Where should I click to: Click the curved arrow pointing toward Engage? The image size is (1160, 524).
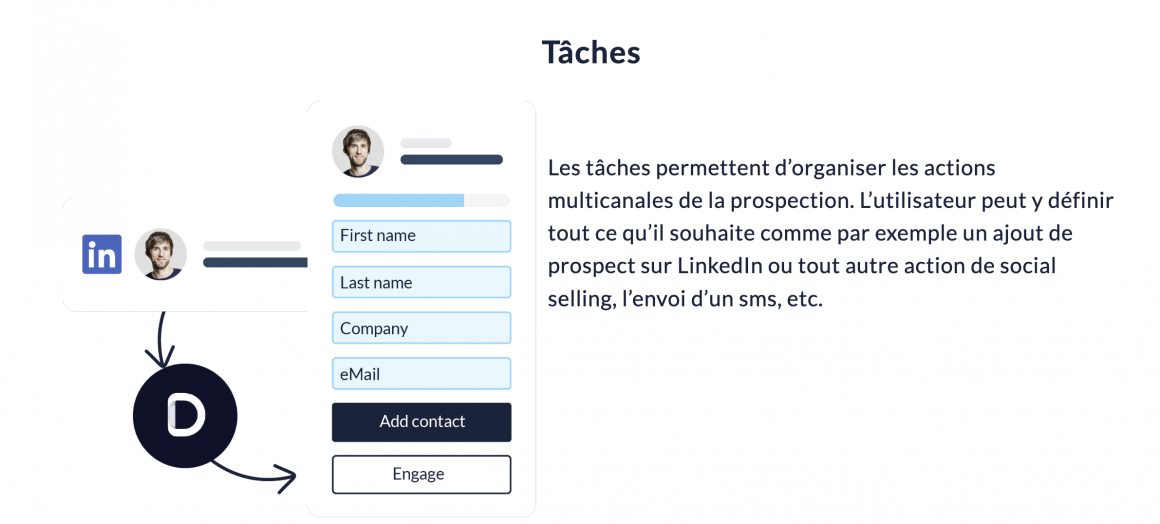(258, 474)
